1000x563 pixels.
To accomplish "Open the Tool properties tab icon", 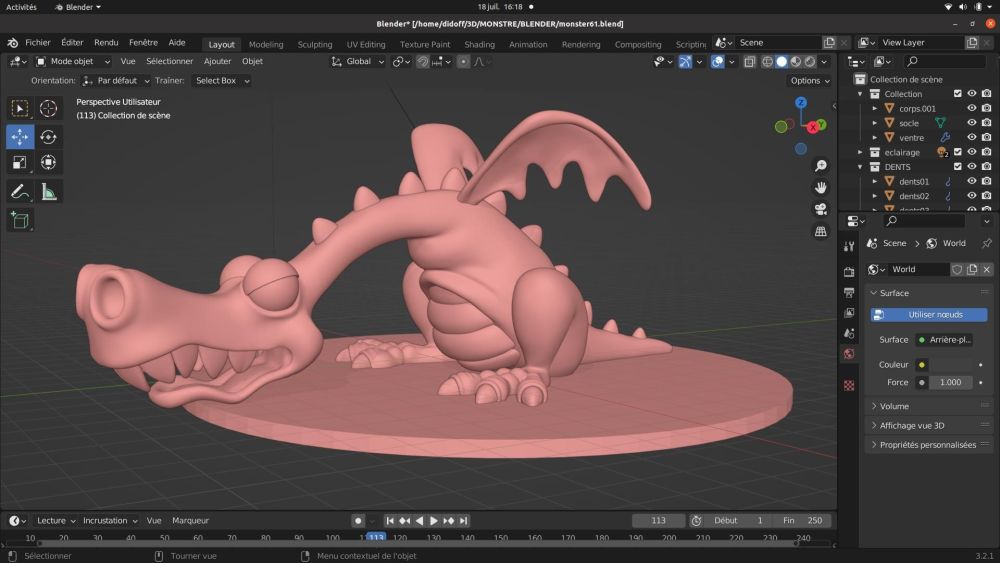I will (x=849, y=246).
